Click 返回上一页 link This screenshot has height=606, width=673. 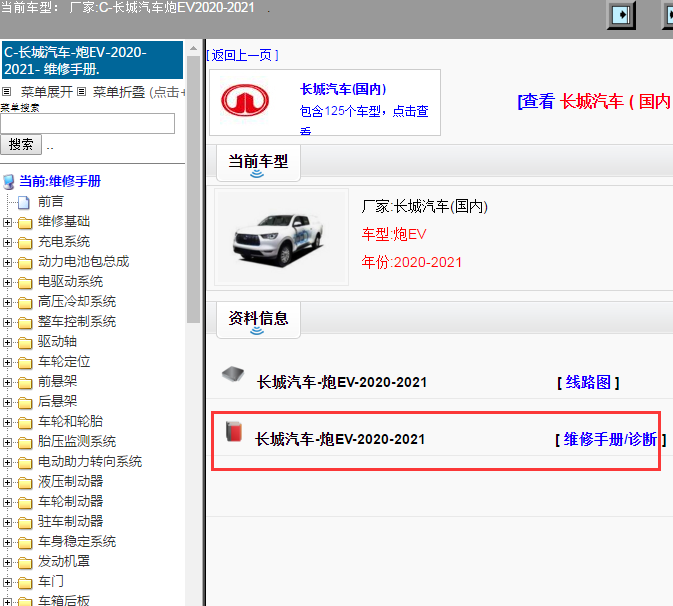[242, 55]
